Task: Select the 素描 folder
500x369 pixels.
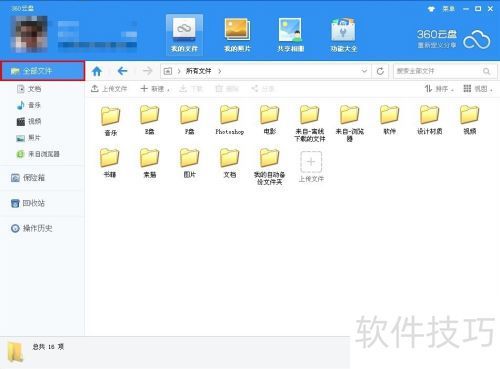Action: (x=150, y=163)
